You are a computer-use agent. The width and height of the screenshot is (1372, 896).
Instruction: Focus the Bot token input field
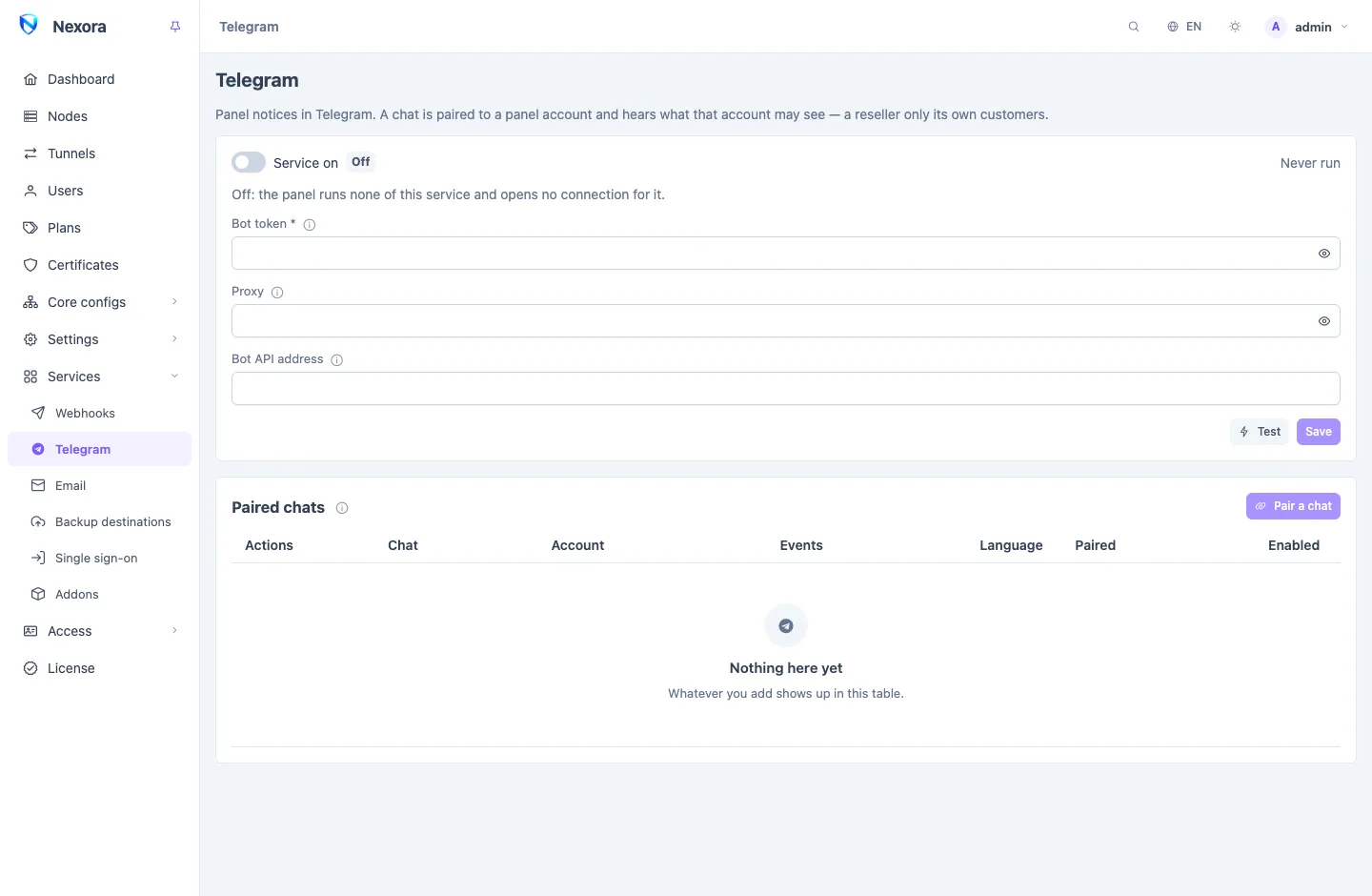(786, 254)
